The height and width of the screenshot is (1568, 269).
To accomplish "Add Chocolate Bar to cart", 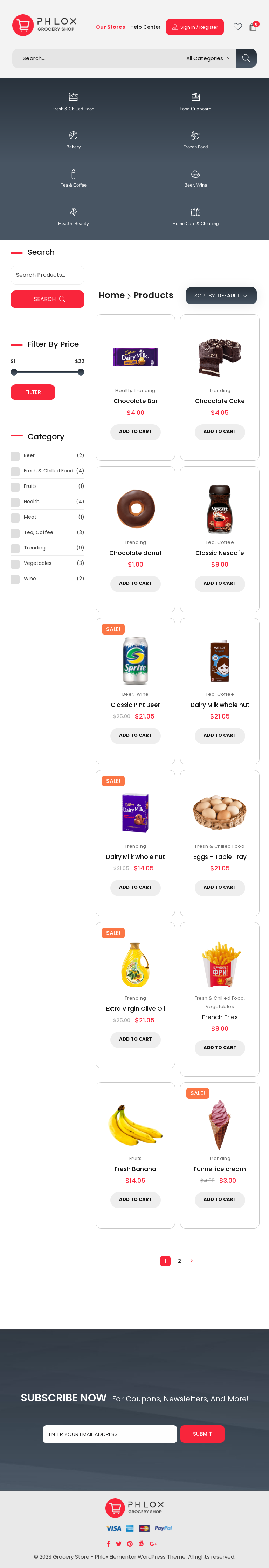I will click(135, 432).
